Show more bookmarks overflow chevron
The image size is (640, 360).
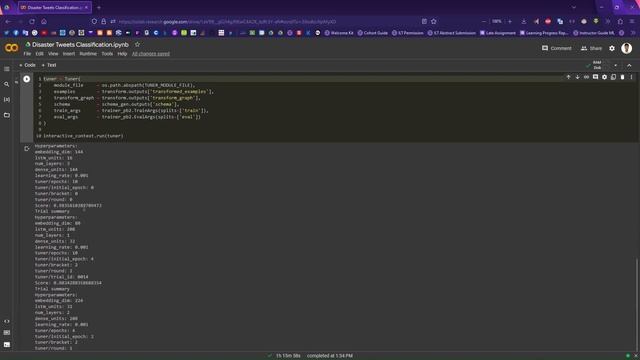click(633, 33)
